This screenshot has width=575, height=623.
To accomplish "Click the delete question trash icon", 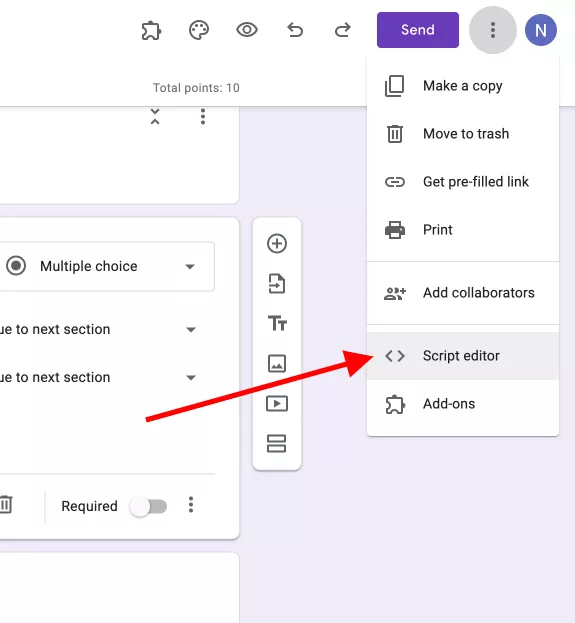I will point(6,505).
